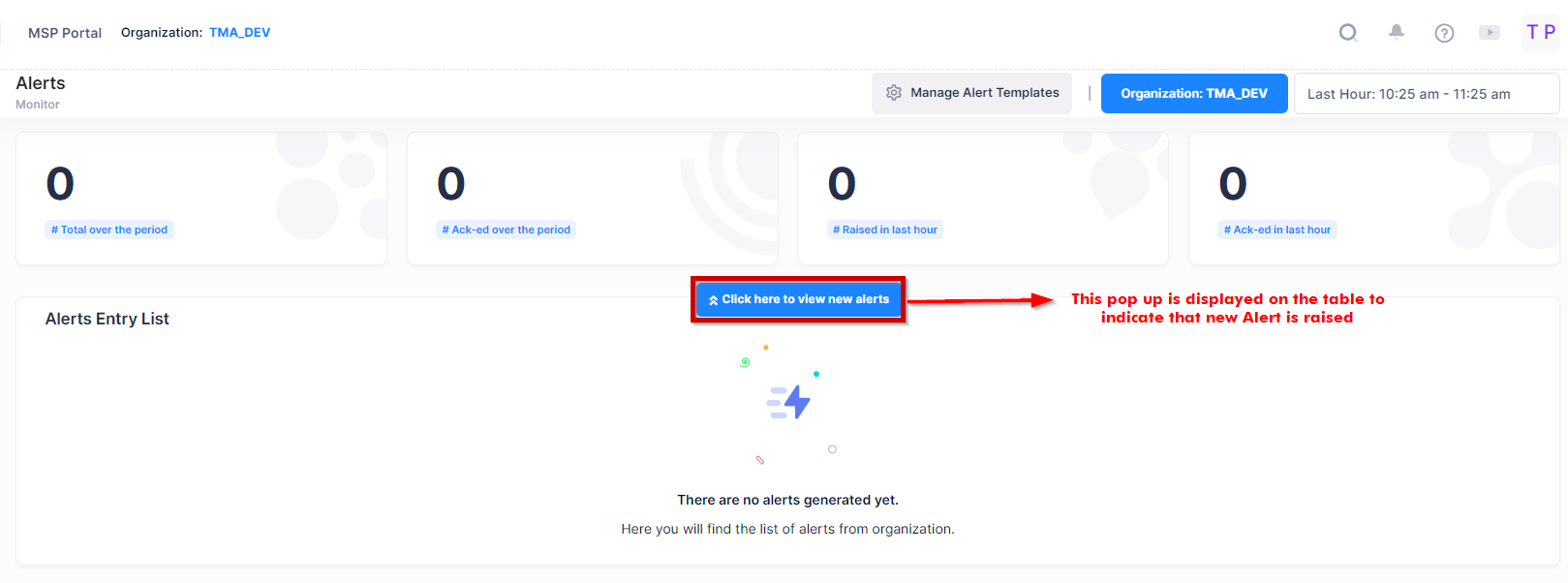This screenshot has height=583, width=1568.
Task: Click the '# Ack-ed in last hour' tag
Action: tap(1276, 230)
